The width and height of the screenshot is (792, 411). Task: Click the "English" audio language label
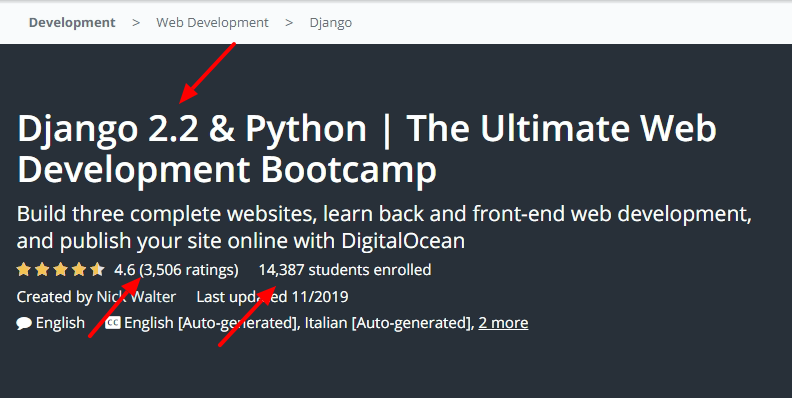tap(60, 323)
